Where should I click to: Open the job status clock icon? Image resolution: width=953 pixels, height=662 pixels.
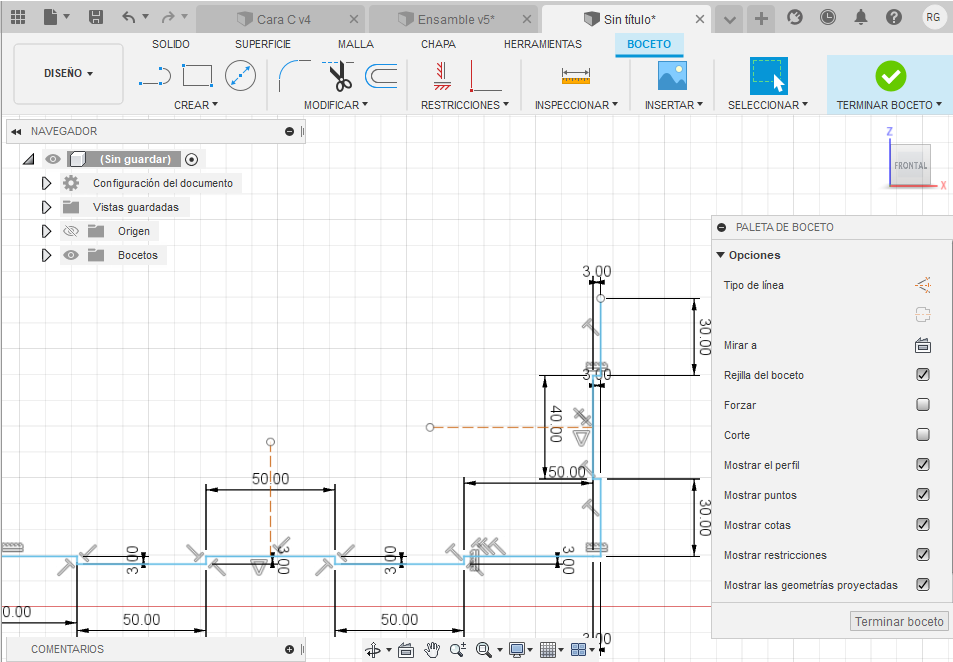[827, 18]
